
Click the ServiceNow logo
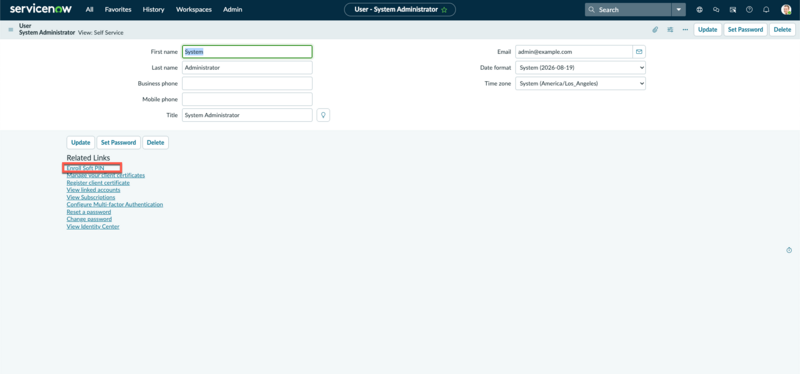[41, 9]
